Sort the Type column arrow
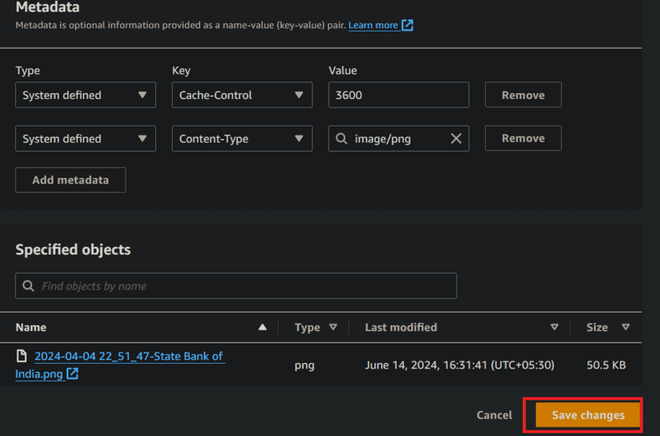Screen dimensions: 660x436 [x=333, y=327]
